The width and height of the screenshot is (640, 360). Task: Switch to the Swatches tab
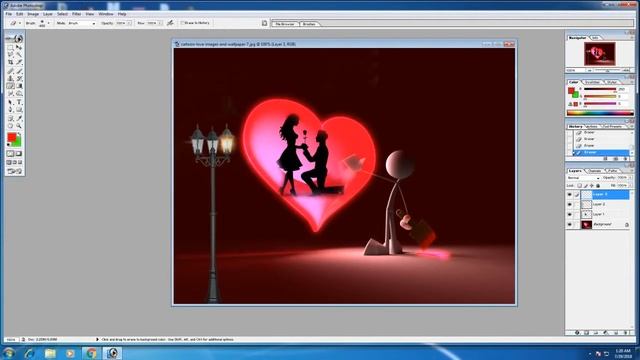pos(592,82)
